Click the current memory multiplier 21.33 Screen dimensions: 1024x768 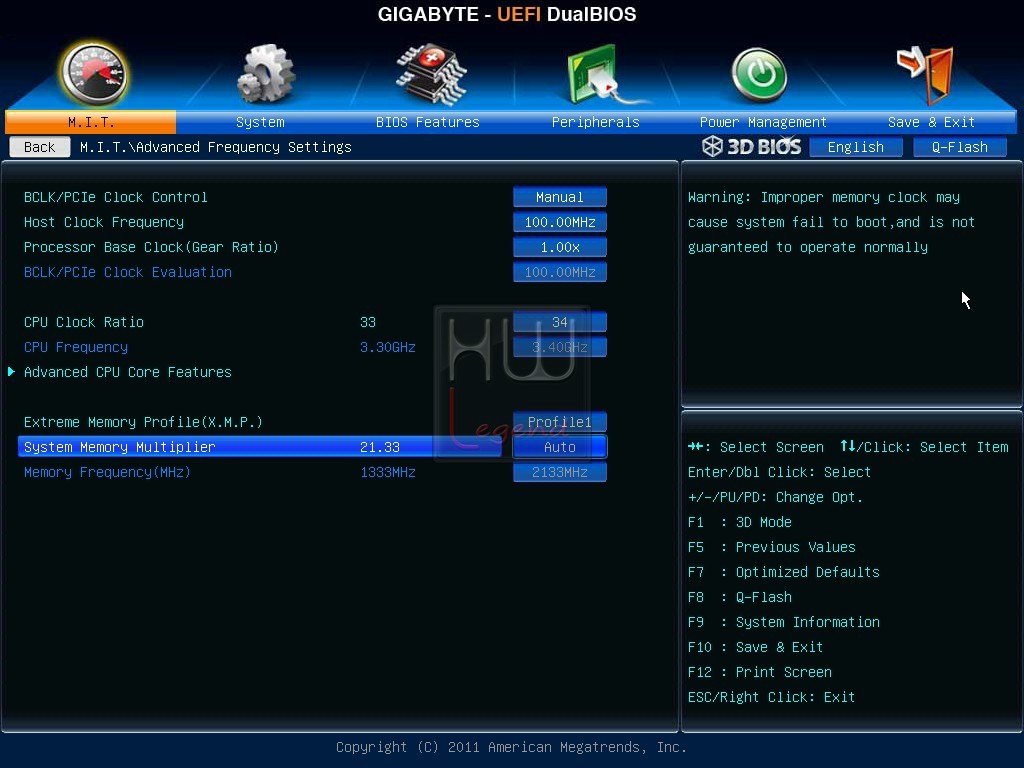[379, 447]
